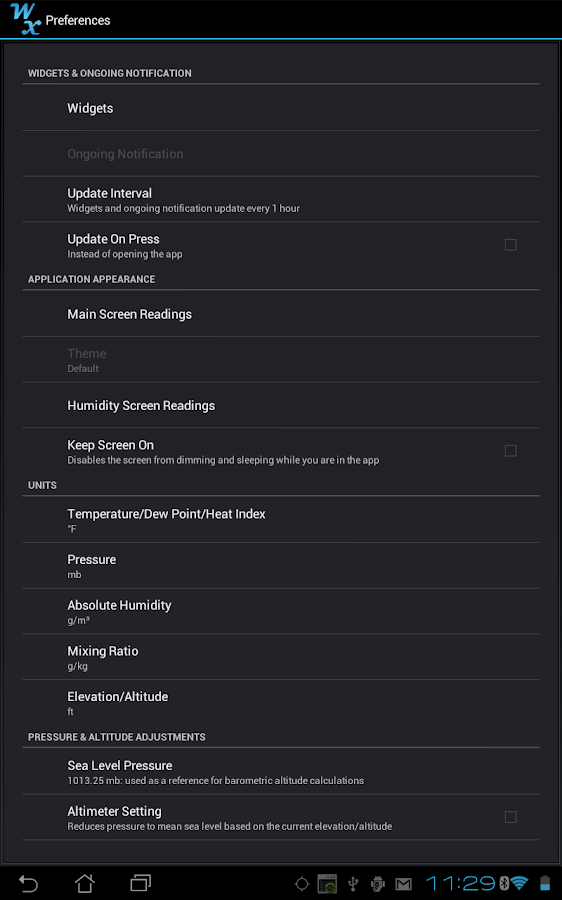Change the Pressure unit from mb

pyautogui.click(x=281, y=566)
